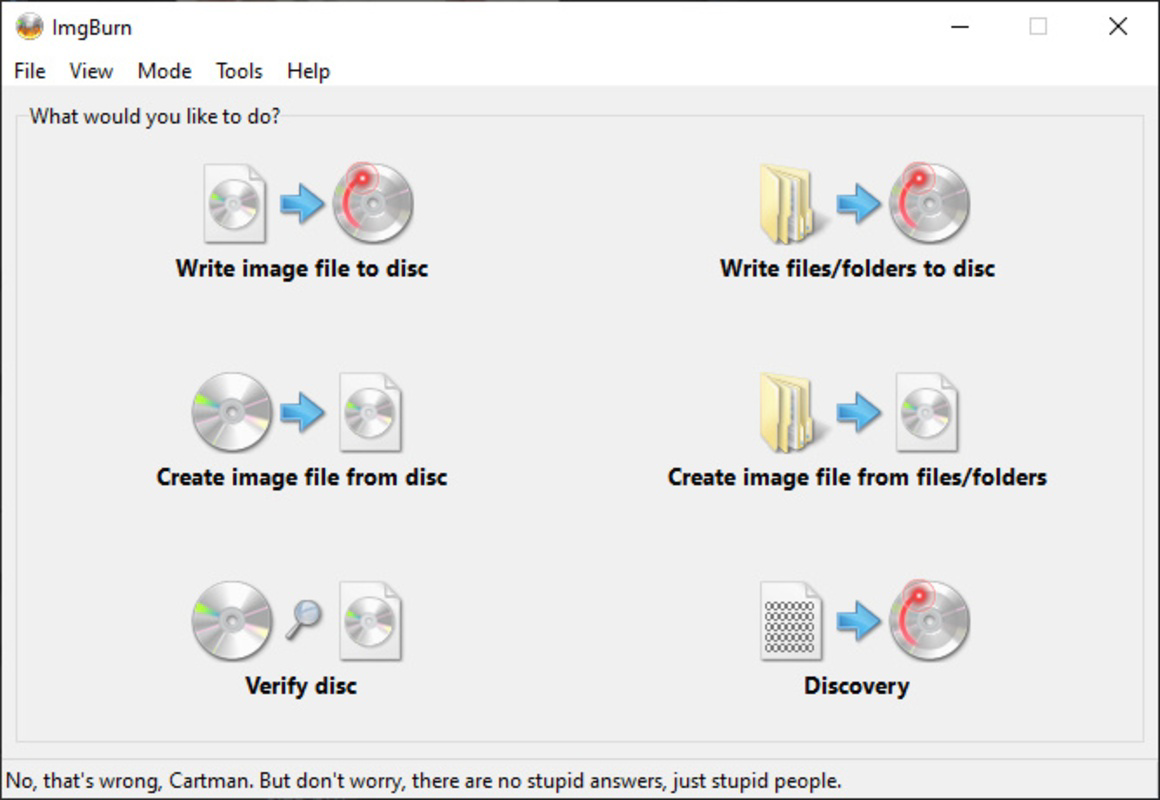Open the Help menu
The width and height of the screenshot is (1160, 800).
(x=308, y=71)
